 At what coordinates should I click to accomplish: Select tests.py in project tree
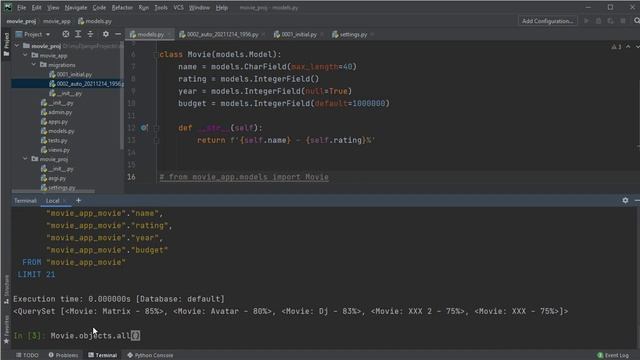(x=54, y=140)
